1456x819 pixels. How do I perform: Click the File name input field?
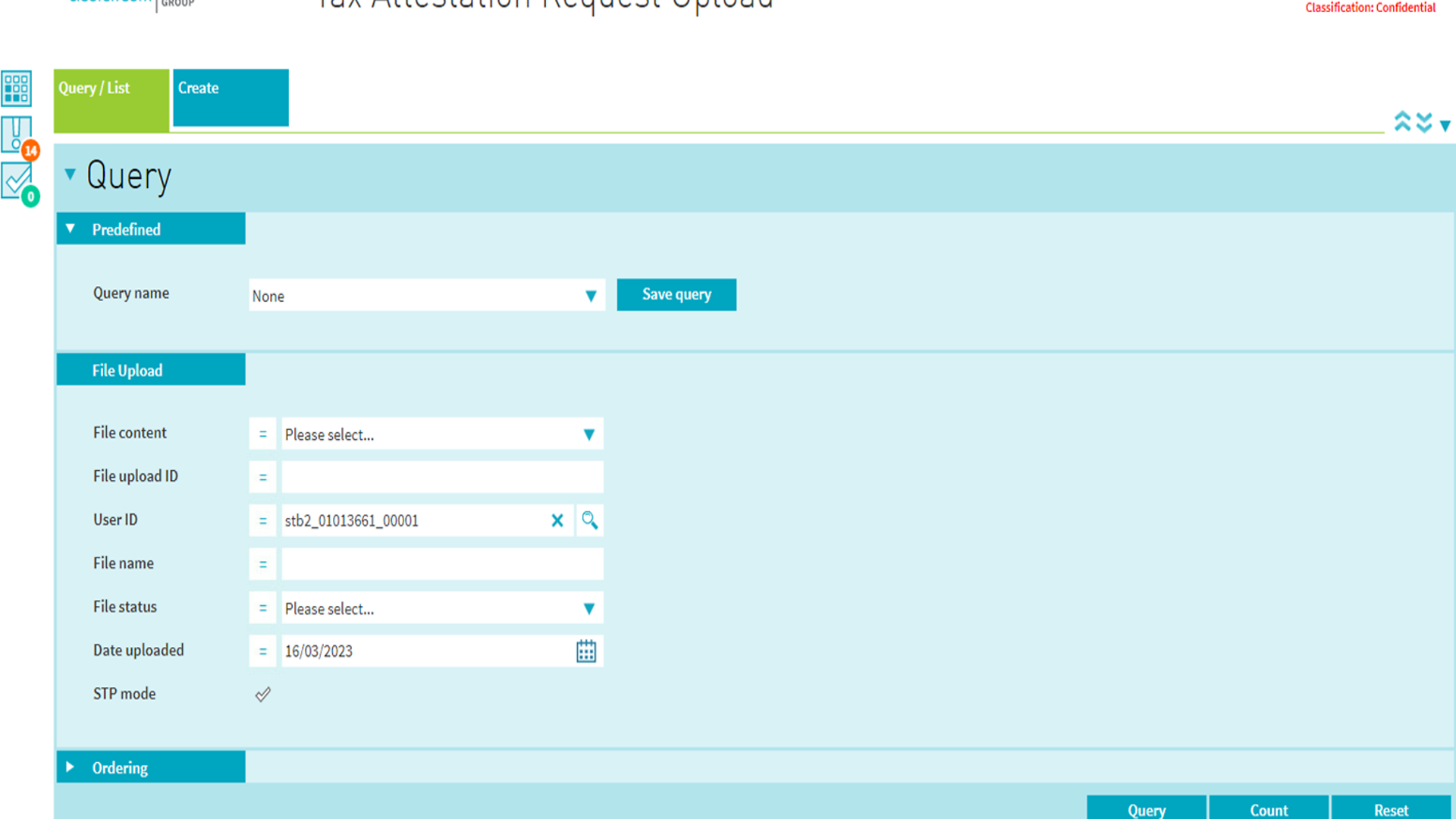pos(442,563)
